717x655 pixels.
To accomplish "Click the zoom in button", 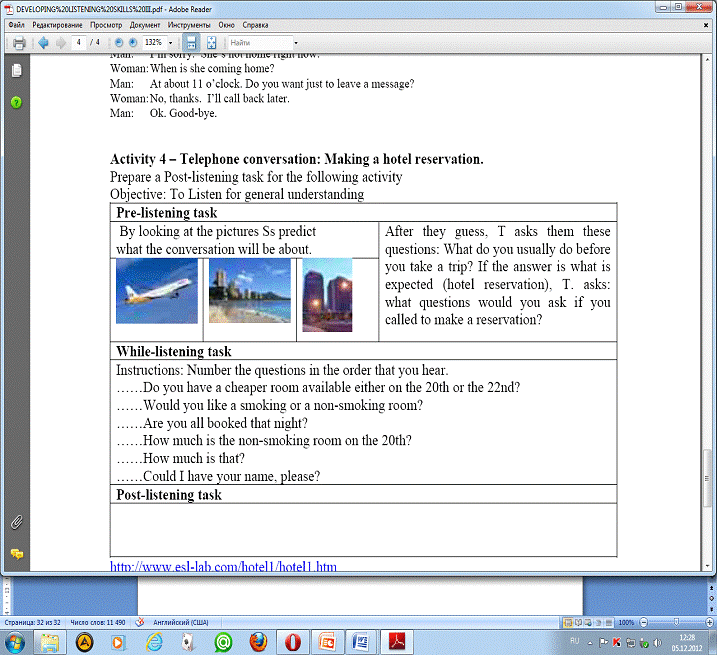I will tap(133, 43).
